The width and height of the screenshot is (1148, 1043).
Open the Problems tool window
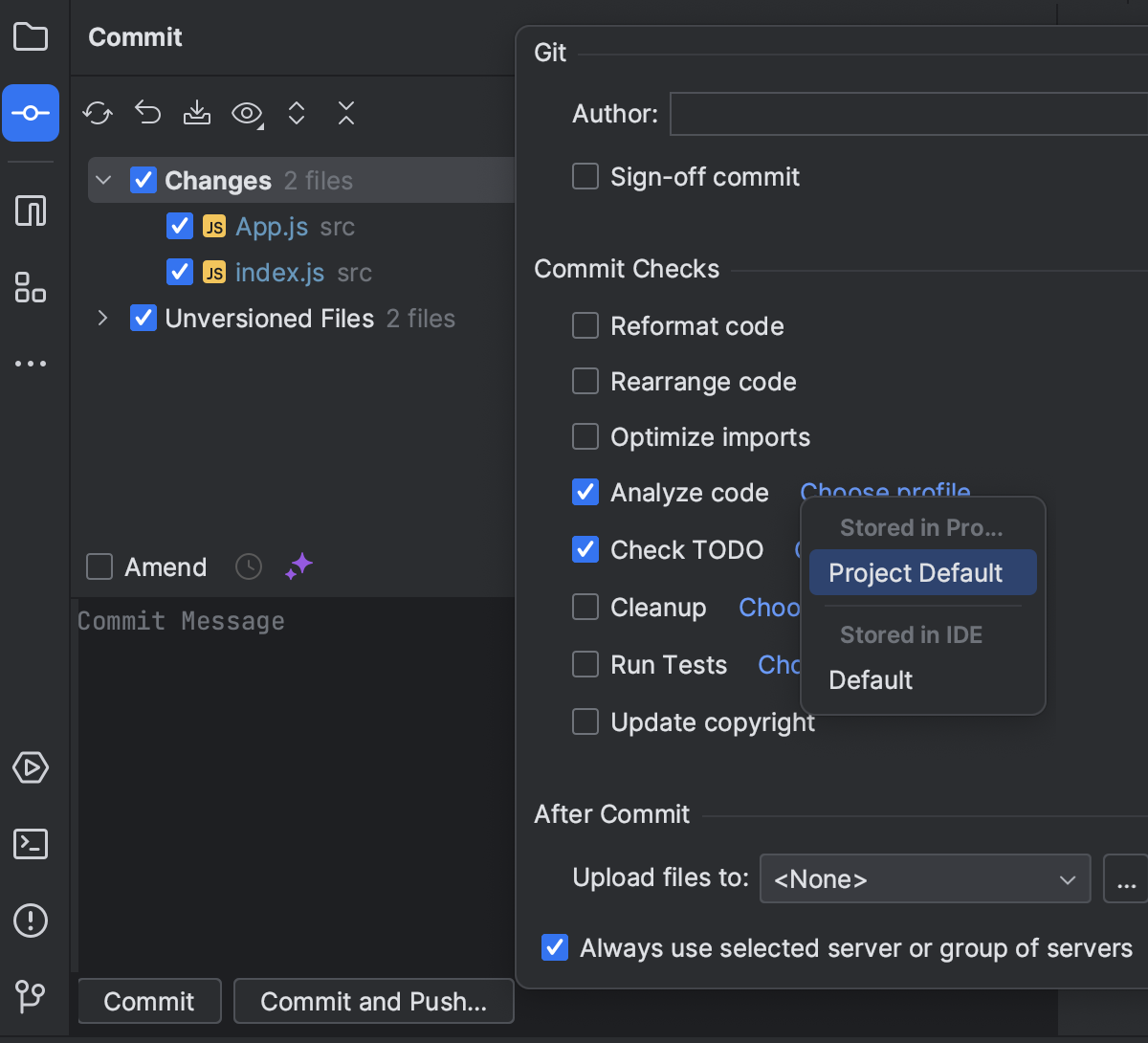coord(31,921)
